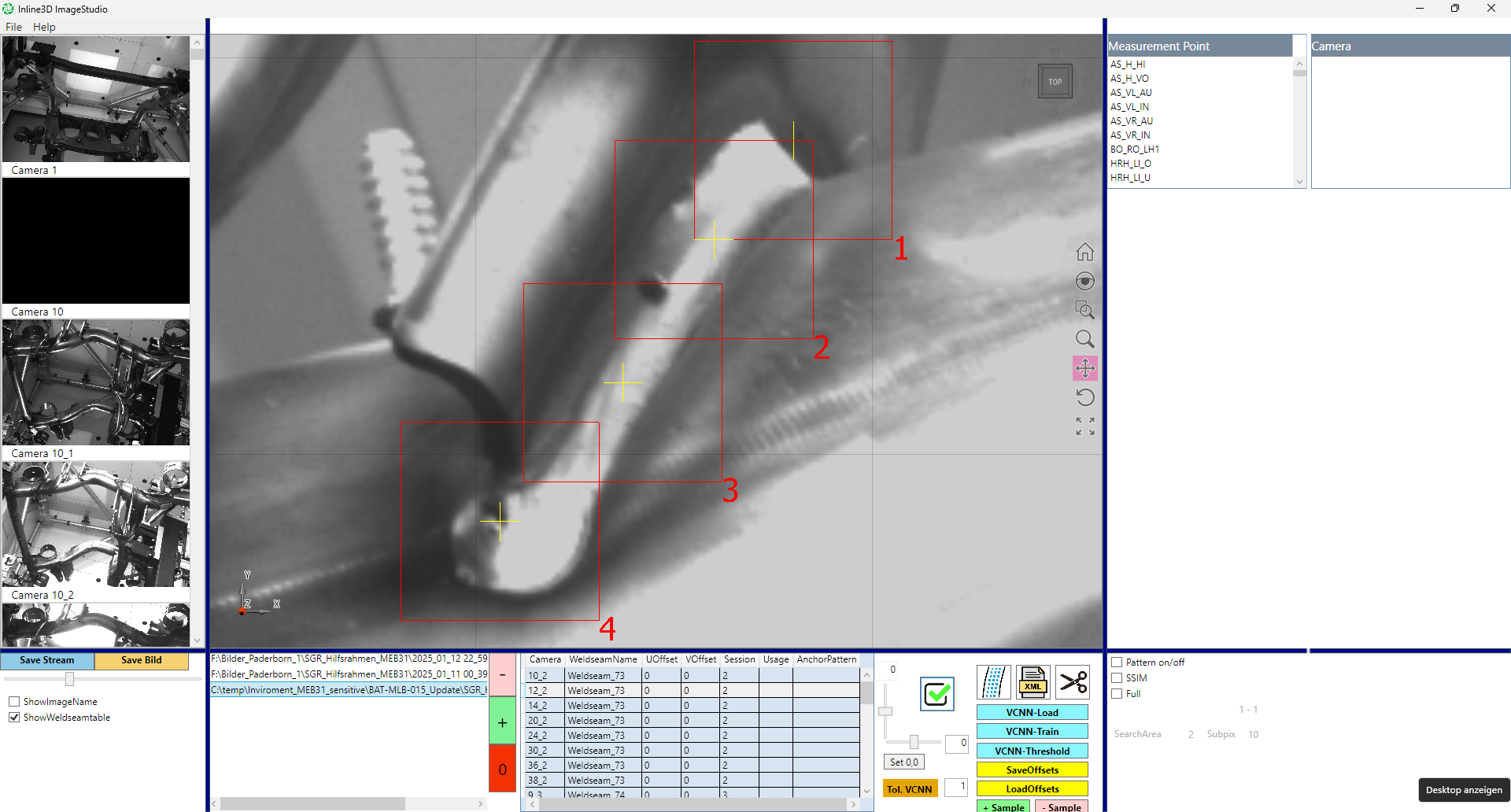Click the green plus button beside path list

(502, 722)
